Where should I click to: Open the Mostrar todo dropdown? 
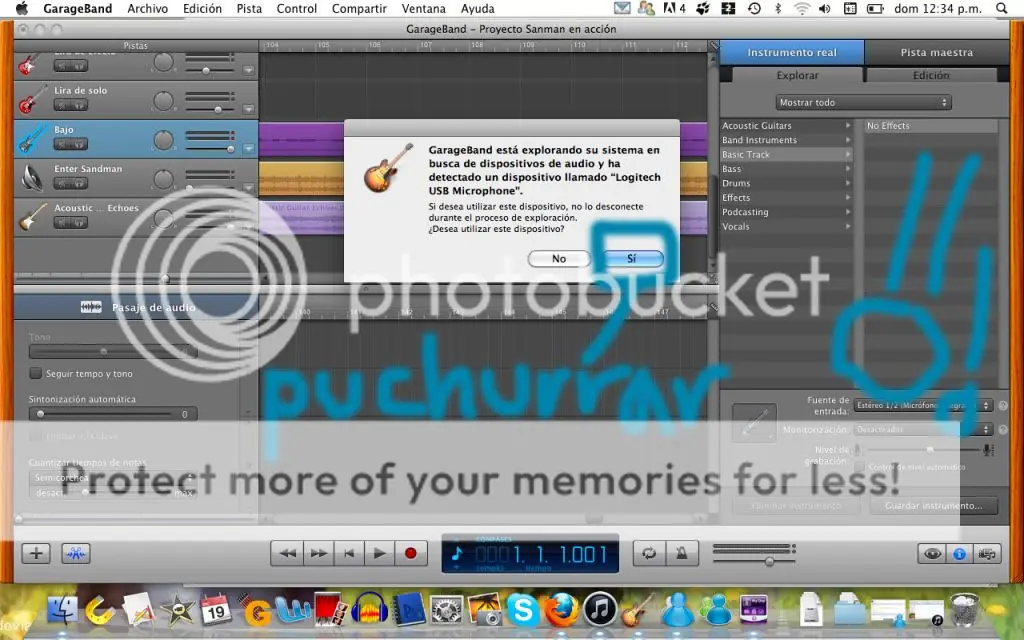[x=863, y=103]
